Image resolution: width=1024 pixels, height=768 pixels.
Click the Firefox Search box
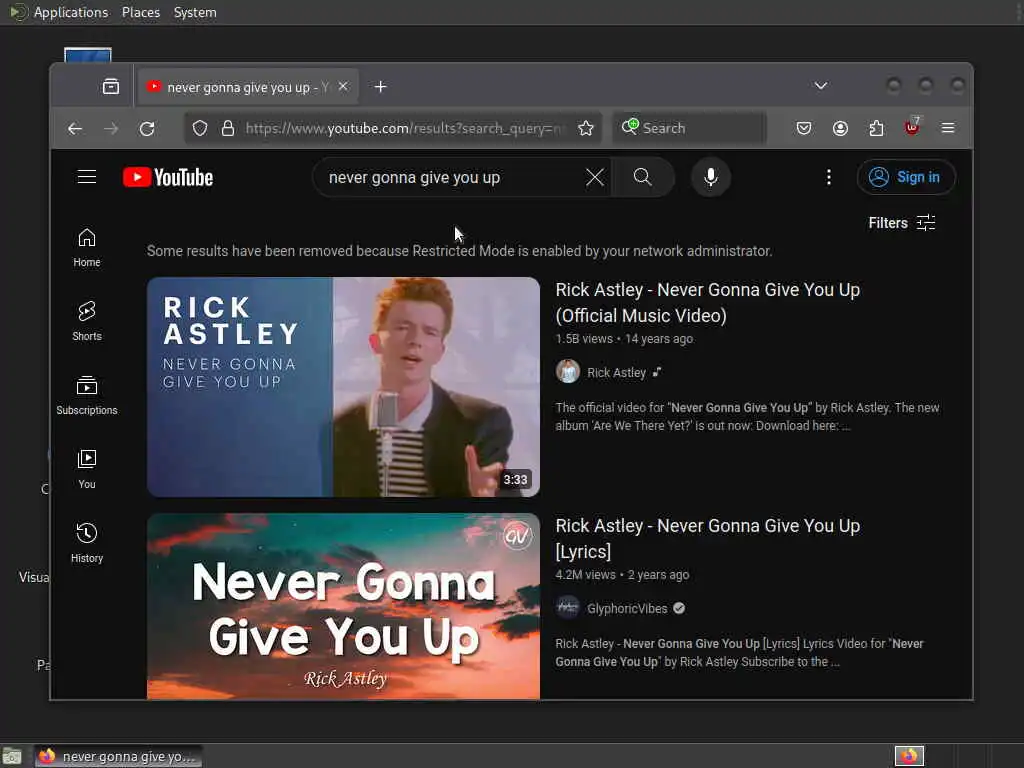689,128
